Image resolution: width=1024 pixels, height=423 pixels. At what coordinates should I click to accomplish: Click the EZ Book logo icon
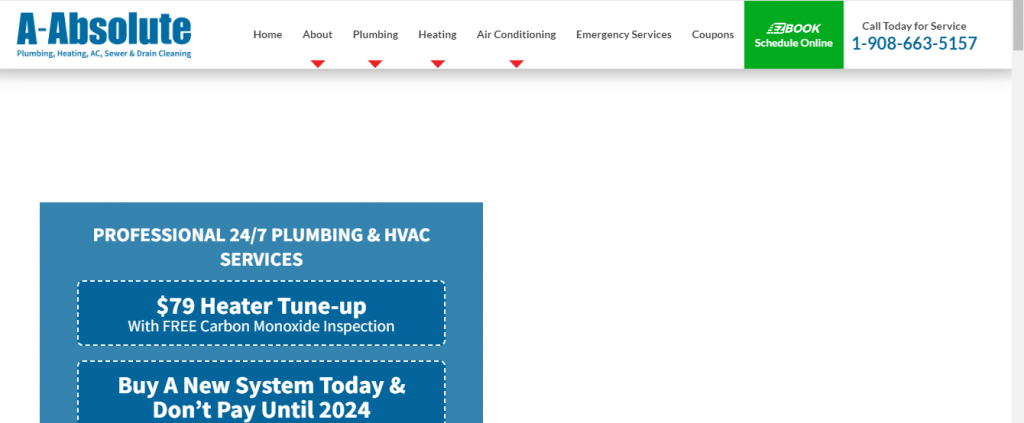click(793, 28)
